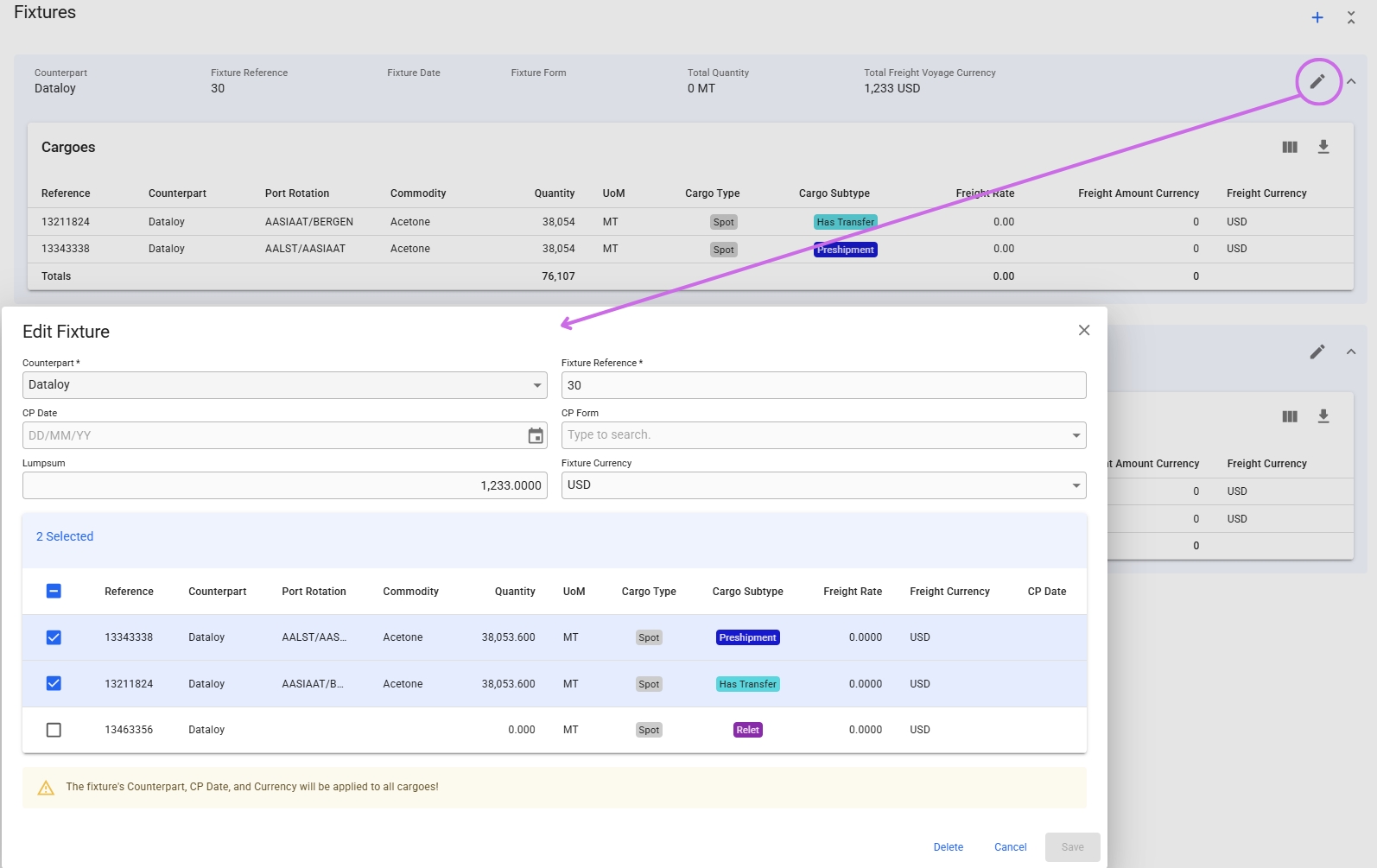The height and width of the screenshot is (868, 1377).
Task: Click the plus icon to add fixture
Action: point(1317,17)
